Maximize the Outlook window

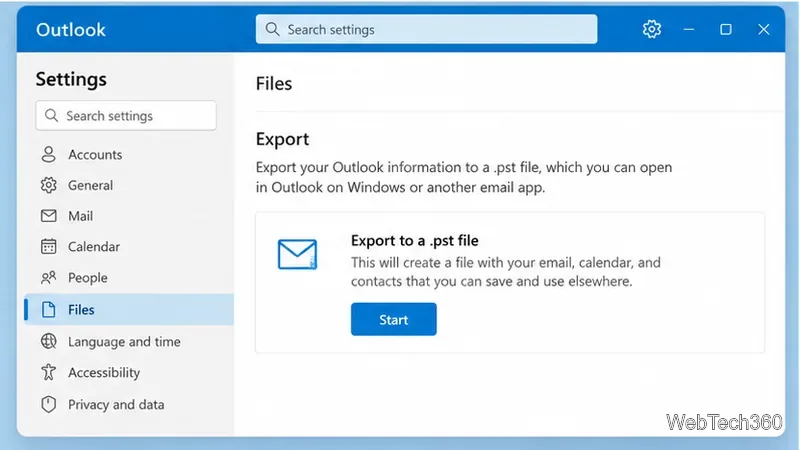(726, 30)
